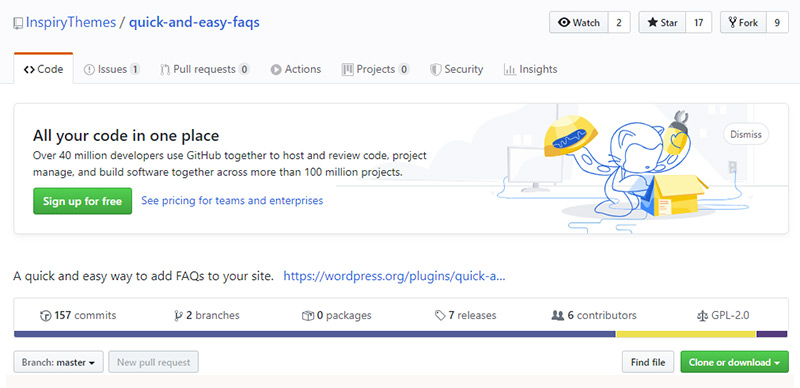This screenshot has width=800, height=388.
Task: Fork this repository
Action: point(743,22)
